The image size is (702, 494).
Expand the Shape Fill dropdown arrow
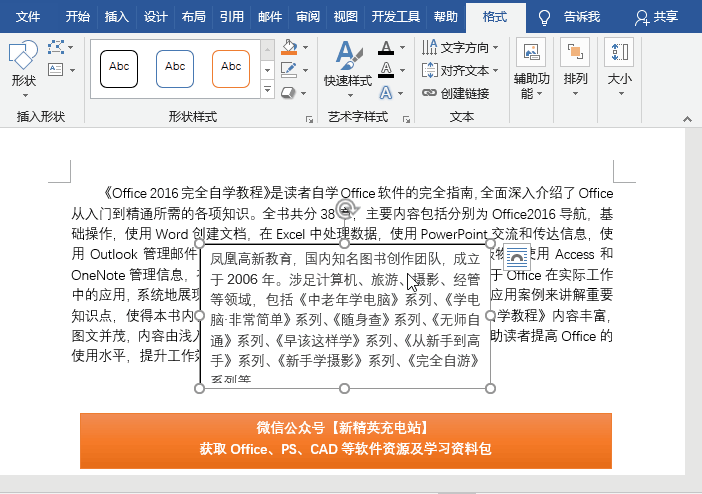point(305,47)
